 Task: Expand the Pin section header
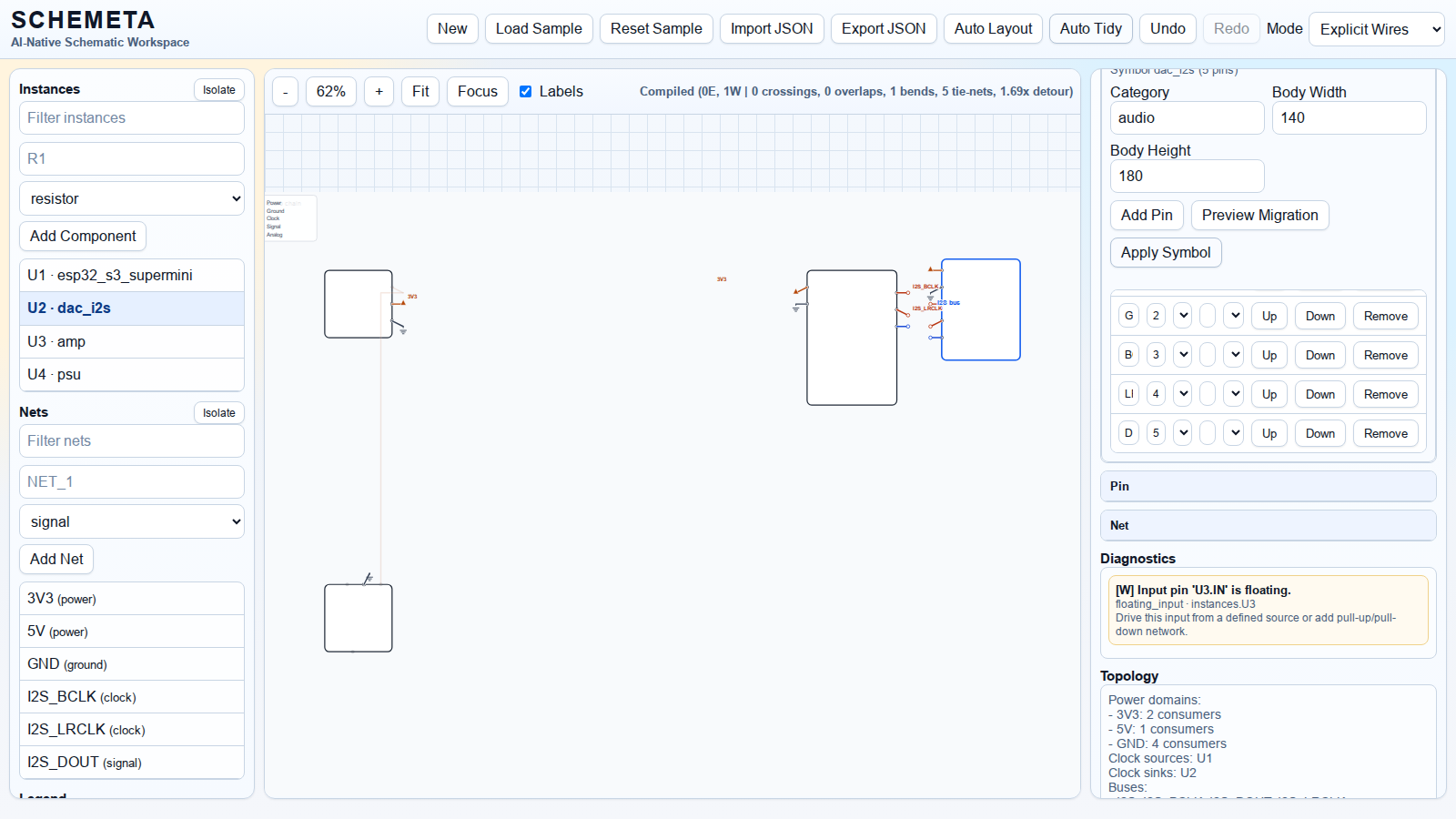pos(1268,486)
